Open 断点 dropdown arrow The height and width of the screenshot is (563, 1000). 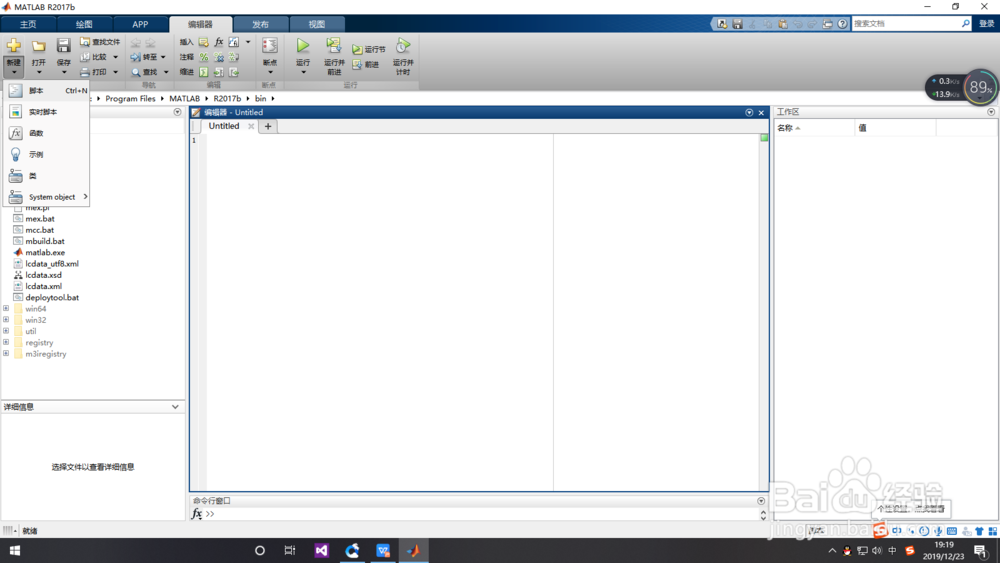[x=270, y=72]
